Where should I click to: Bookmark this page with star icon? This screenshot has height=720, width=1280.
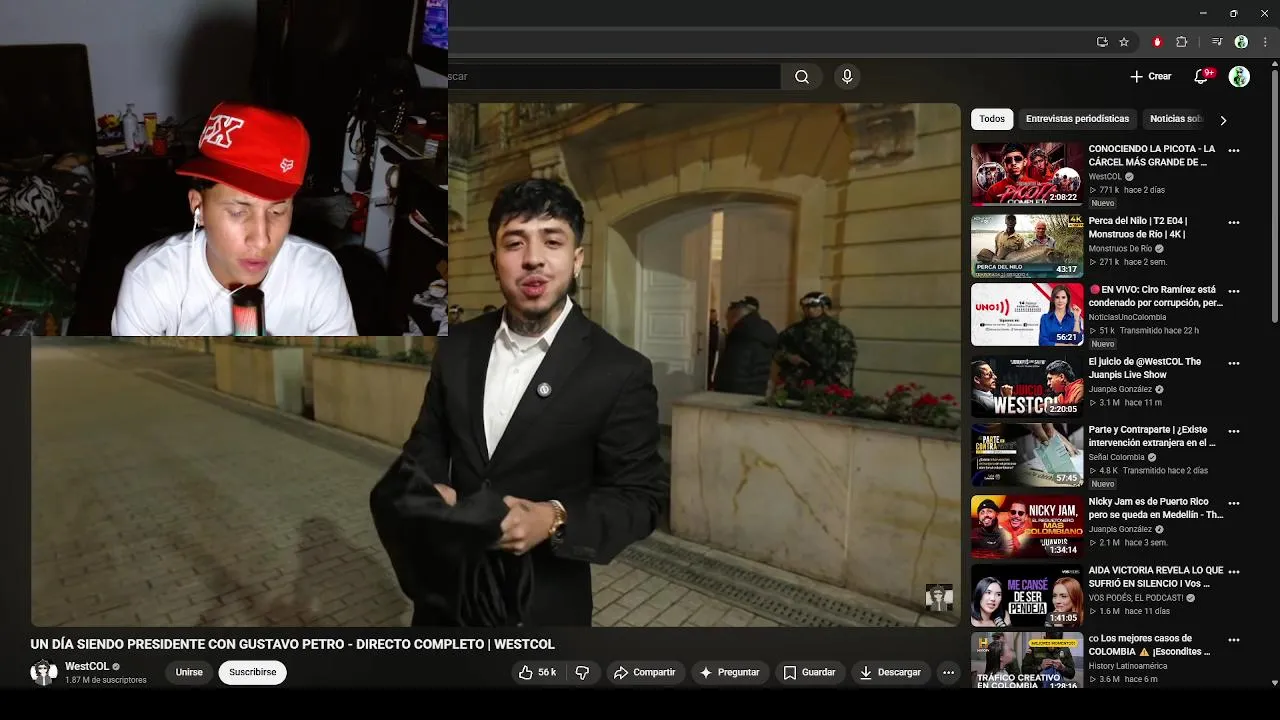pos(1124,42)
